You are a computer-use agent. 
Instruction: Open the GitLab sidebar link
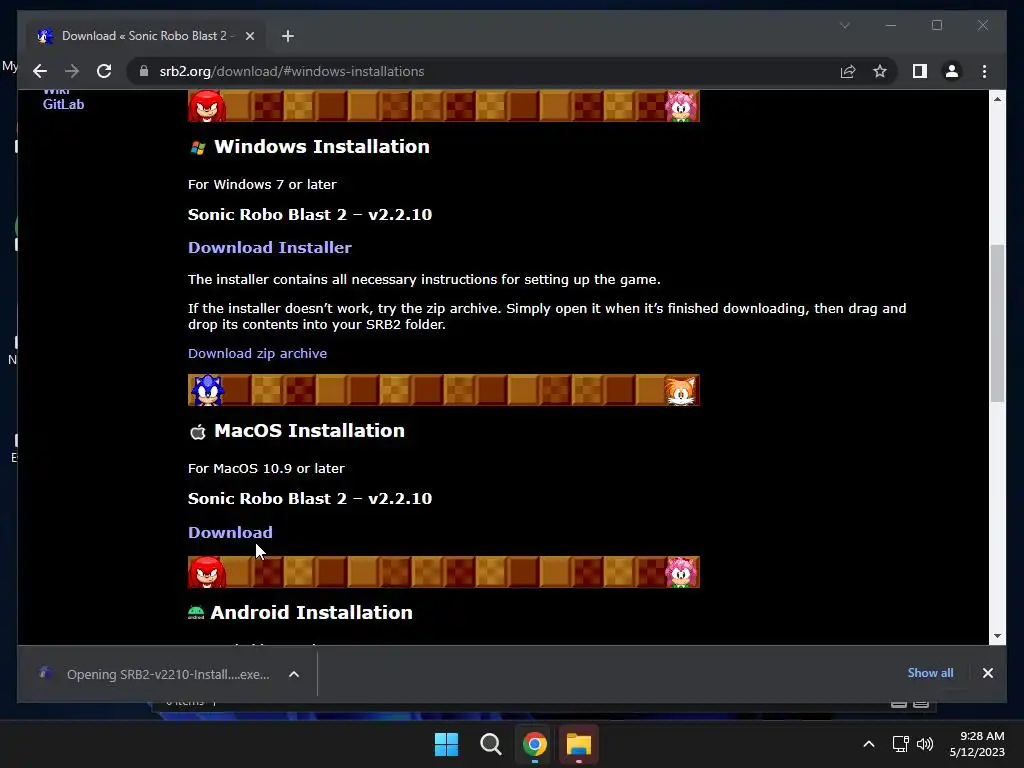click(63, 104)
